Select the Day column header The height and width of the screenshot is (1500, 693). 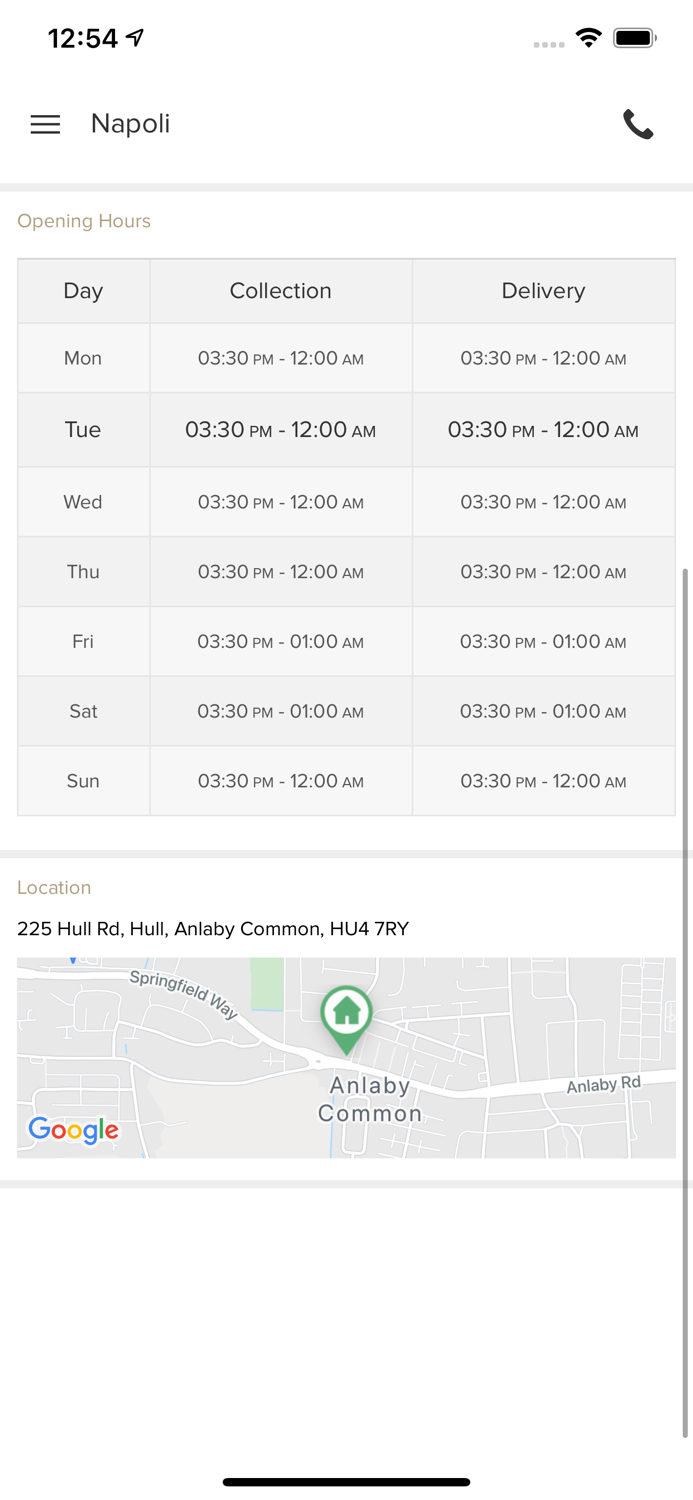(83, 291)
